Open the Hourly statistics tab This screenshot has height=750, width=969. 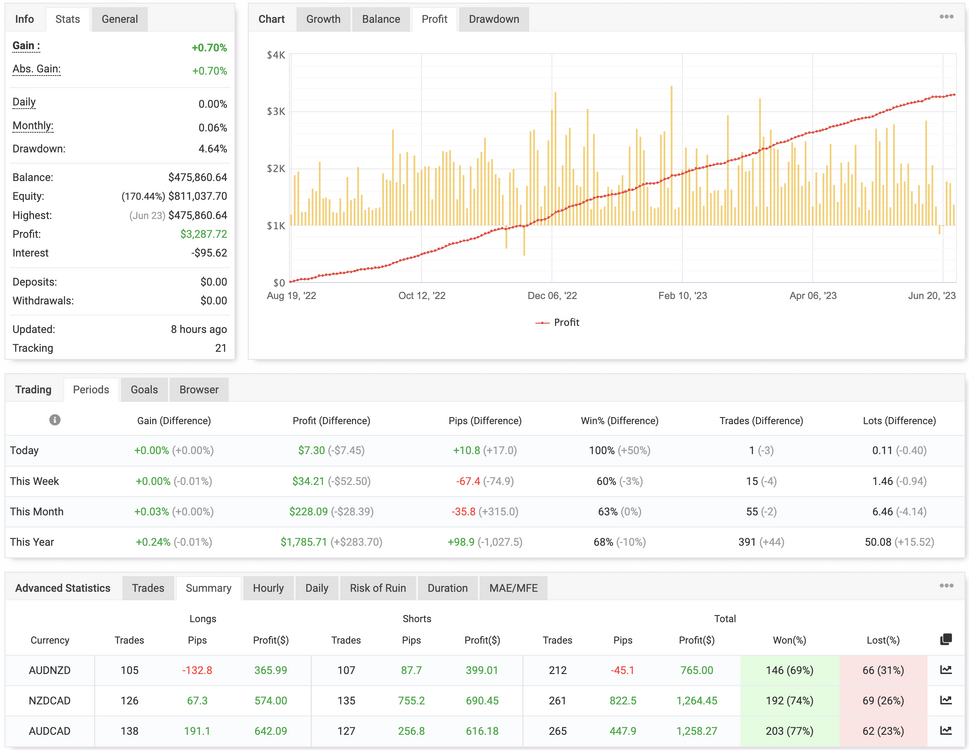tap(268, 588)
